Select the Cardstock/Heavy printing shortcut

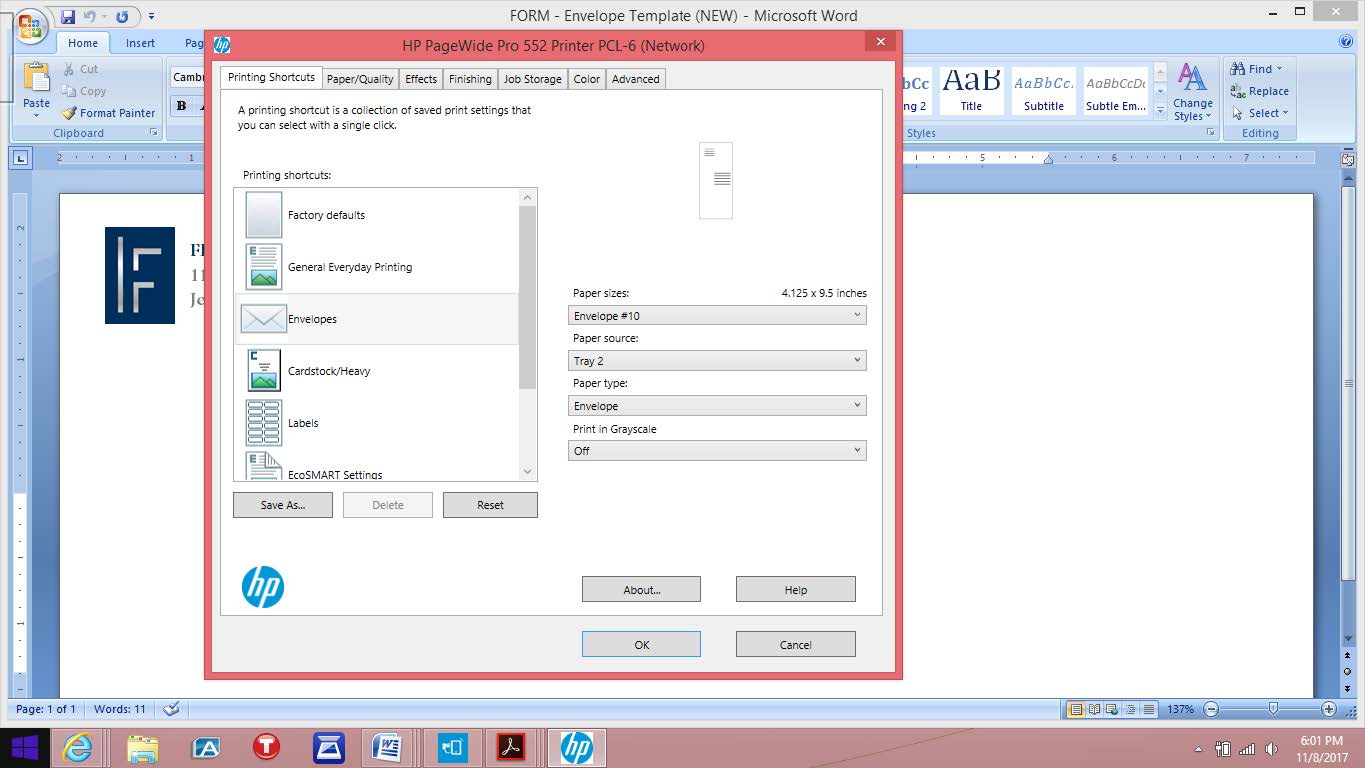coord(377,371)
